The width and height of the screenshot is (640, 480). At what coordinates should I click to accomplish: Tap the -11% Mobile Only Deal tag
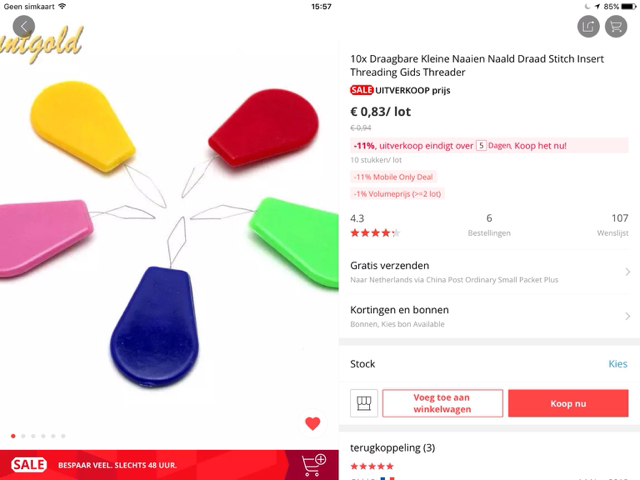click(393, 177)
